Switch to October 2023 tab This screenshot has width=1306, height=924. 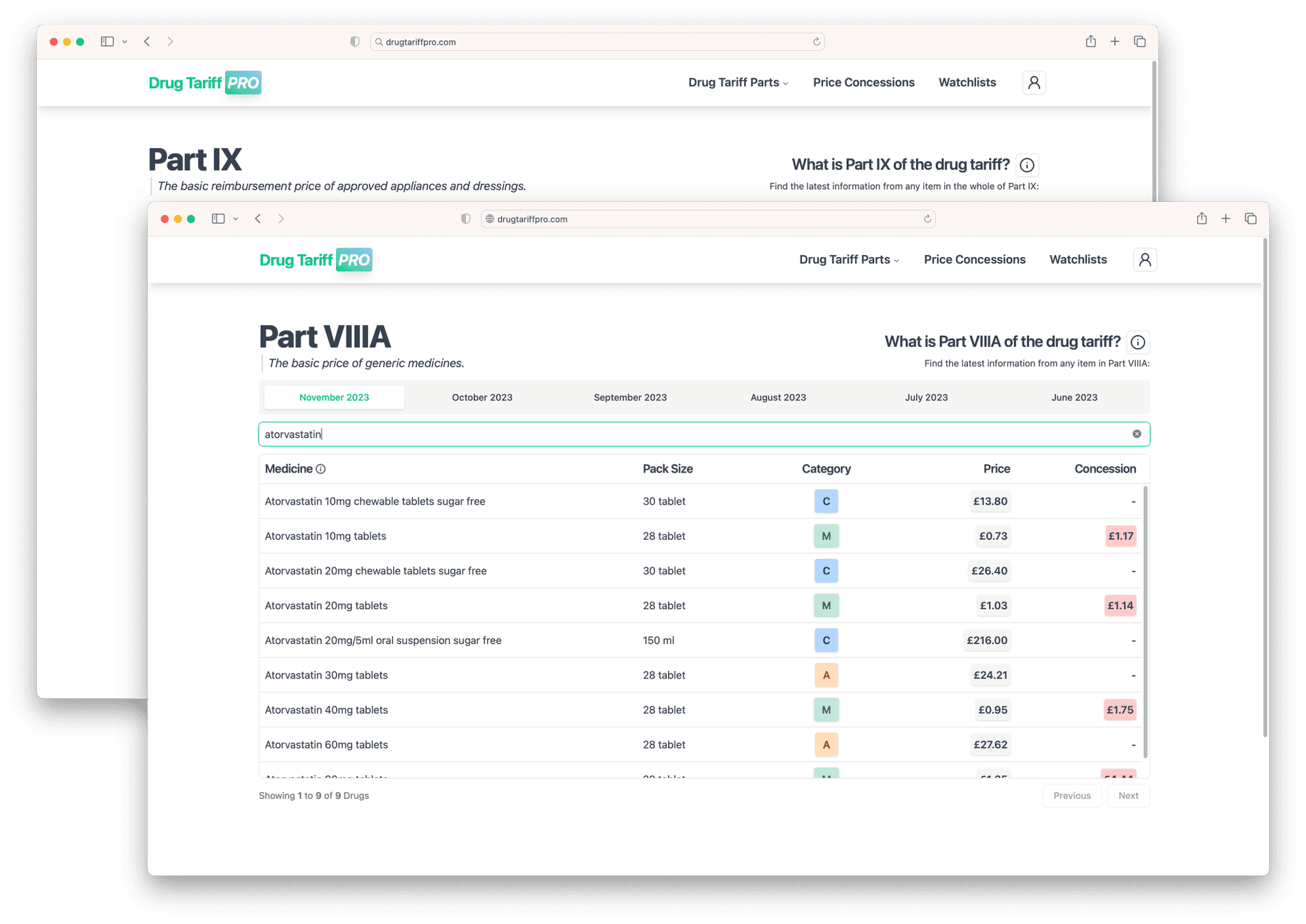click(482, 398)
